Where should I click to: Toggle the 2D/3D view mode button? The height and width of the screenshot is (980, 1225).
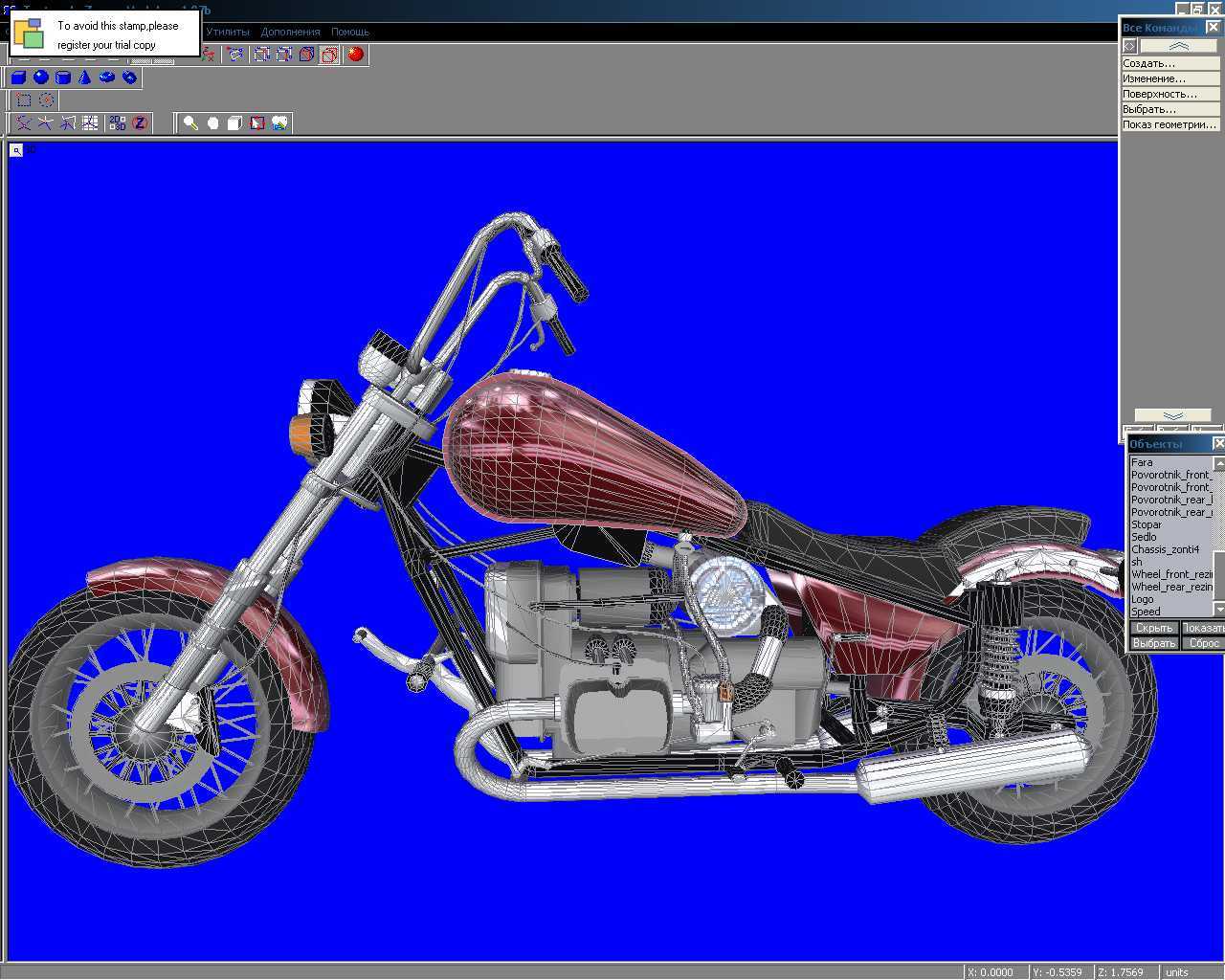[117, 123]
